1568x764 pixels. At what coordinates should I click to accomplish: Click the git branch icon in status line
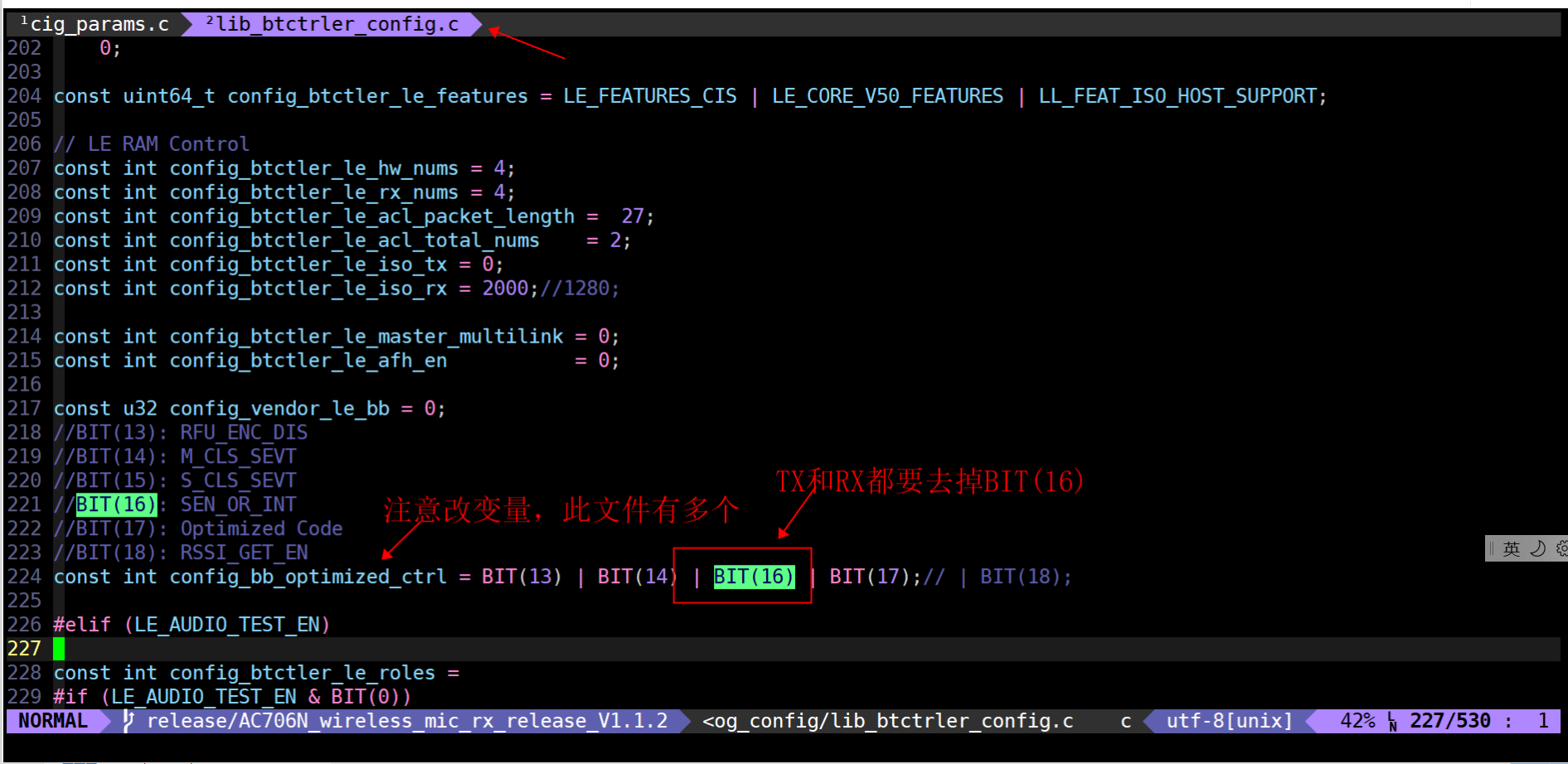point(129,721)
